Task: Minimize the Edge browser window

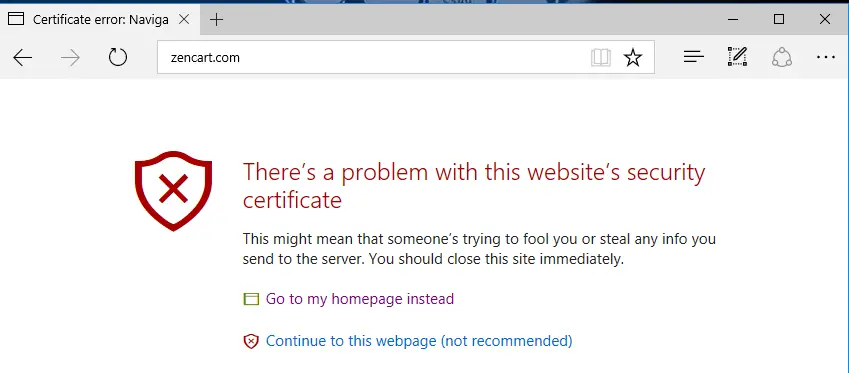Action: 733,19
